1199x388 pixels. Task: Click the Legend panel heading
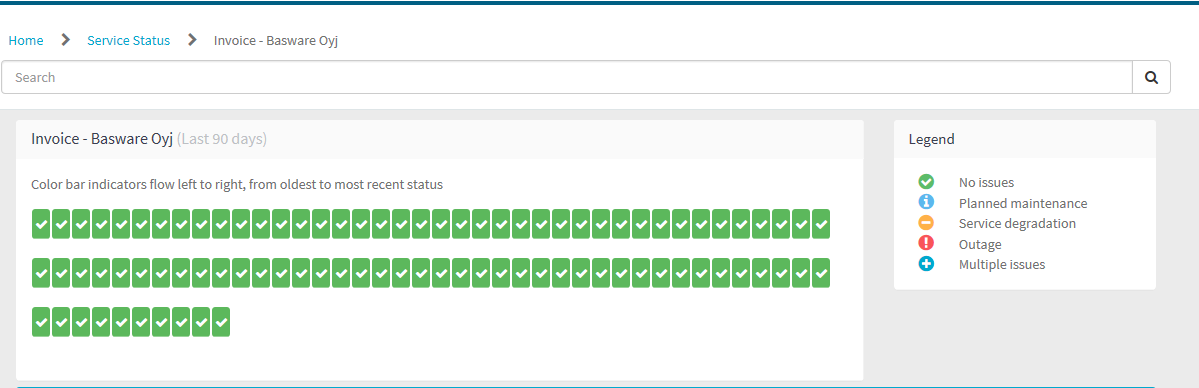(931, 139)
